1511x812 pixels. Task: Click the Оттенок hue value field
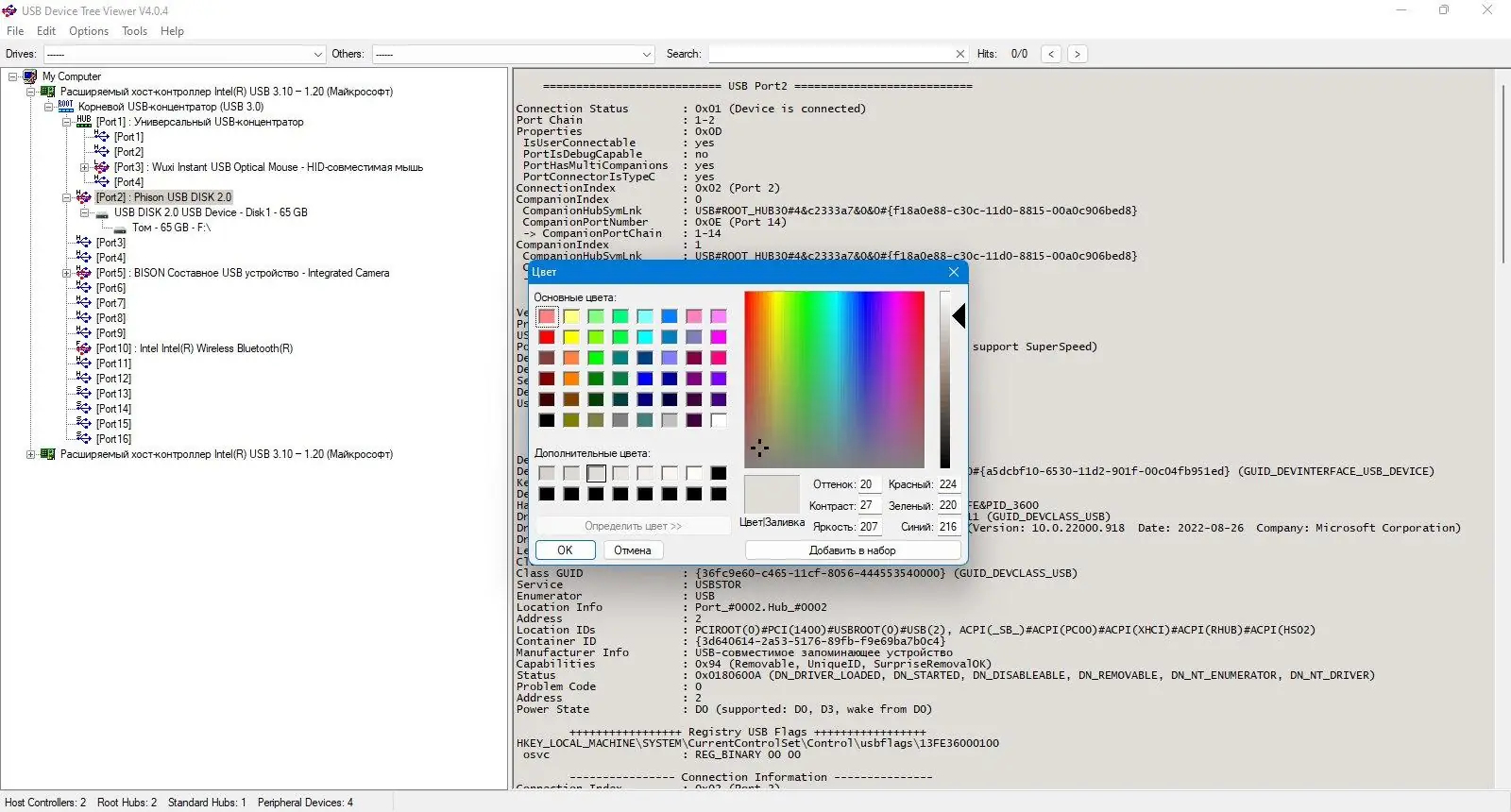869,484
